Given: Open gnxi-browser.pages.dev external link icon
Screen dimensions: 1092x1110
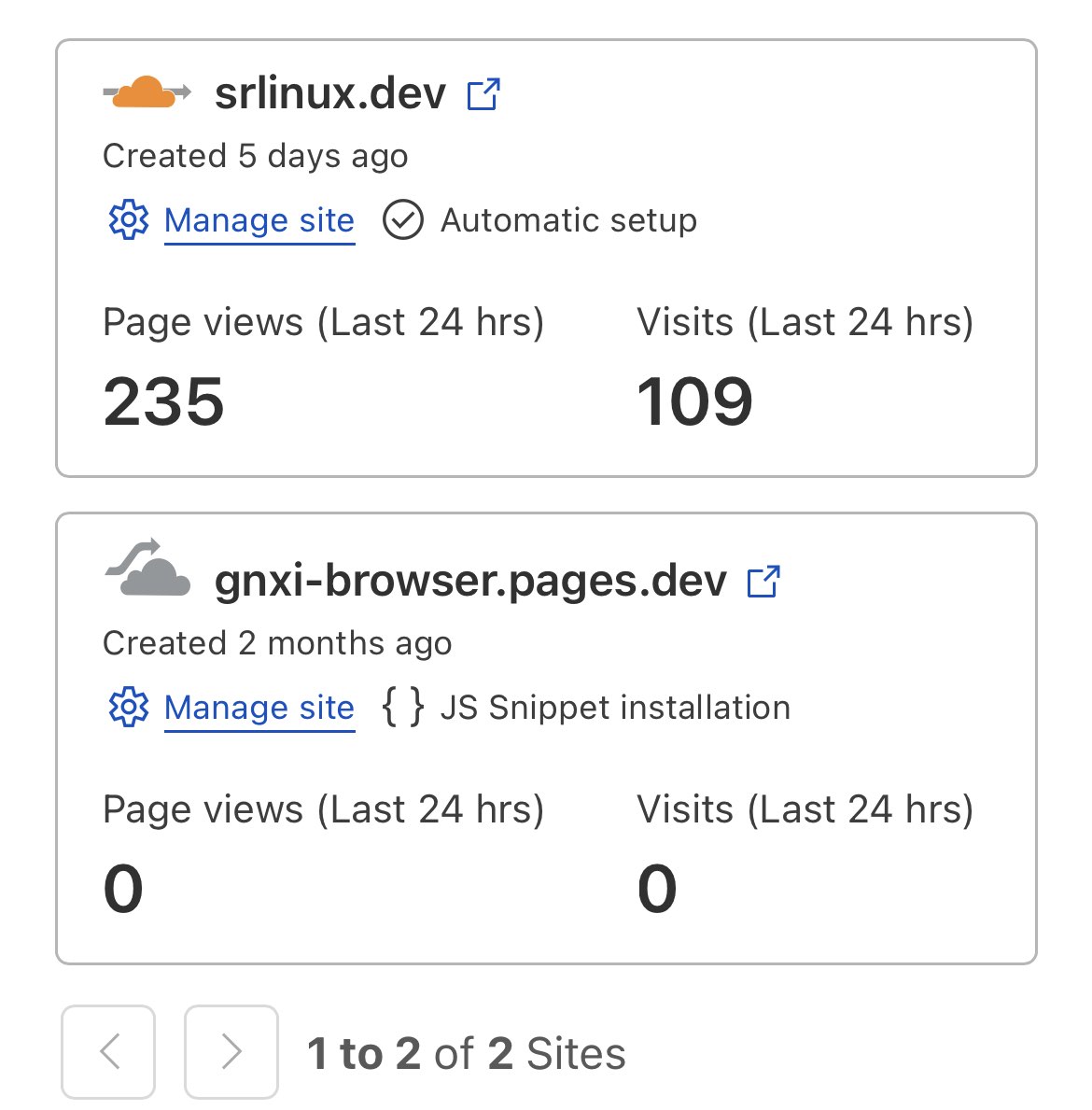Looking at the screenshot, I should point(764,582).
